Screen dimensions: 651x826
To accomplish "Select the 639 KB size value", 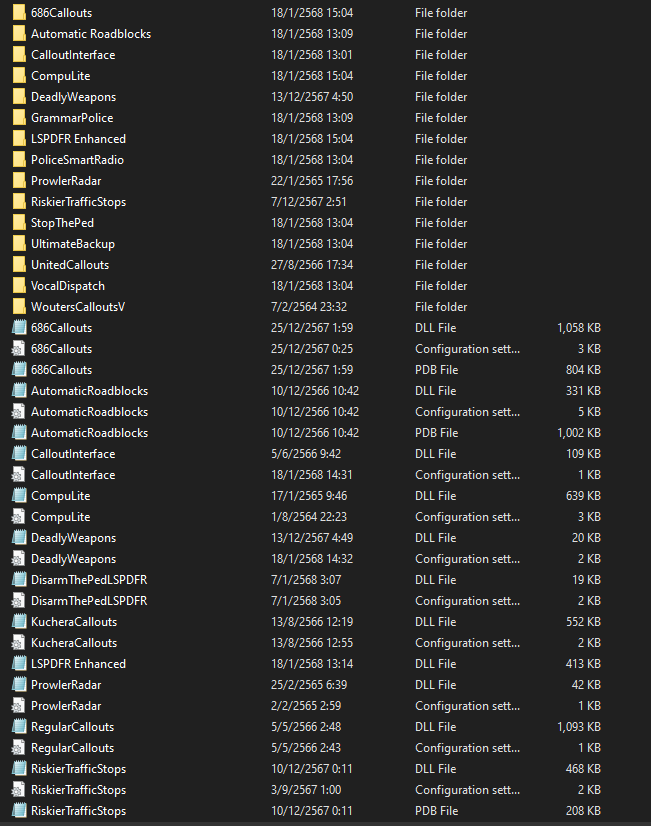I will coord(583,496).
